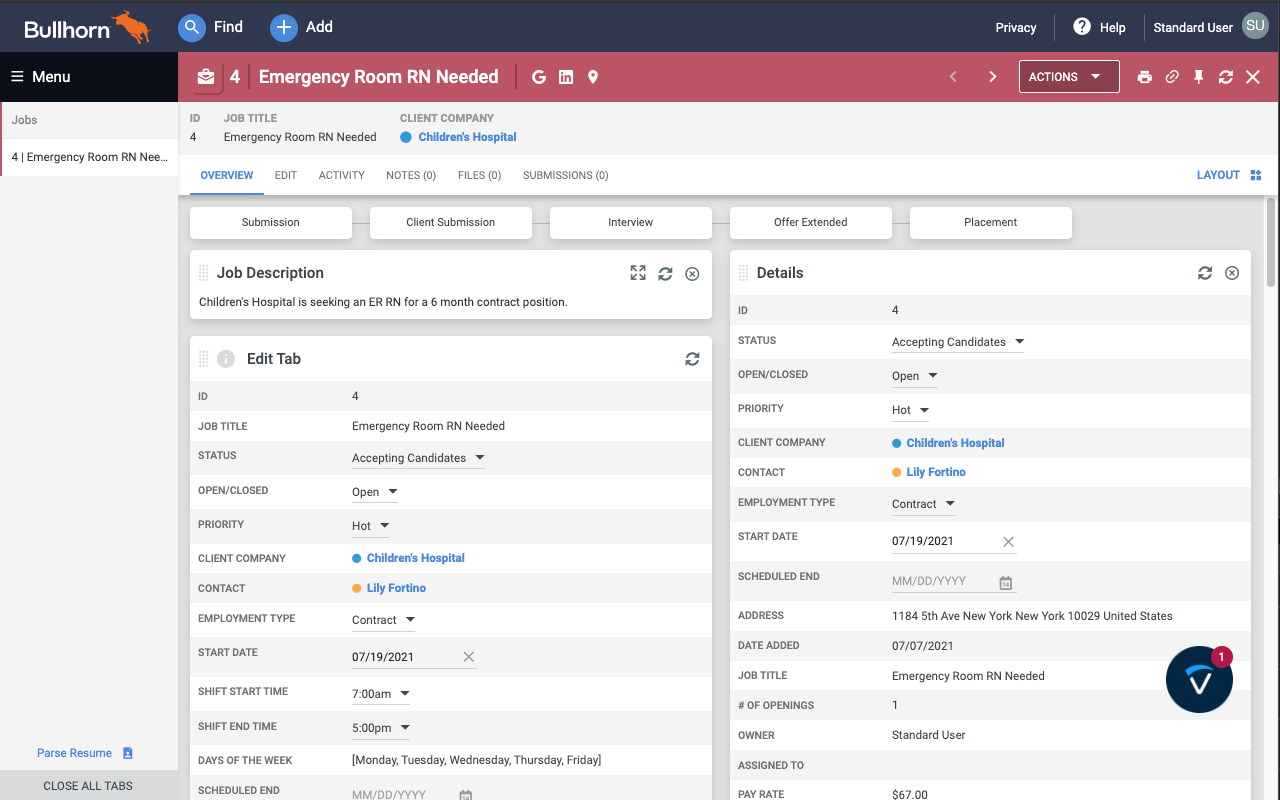Open Scheduled End calendar in Details
This screenshot has height=800, width=1280.
1006,583
